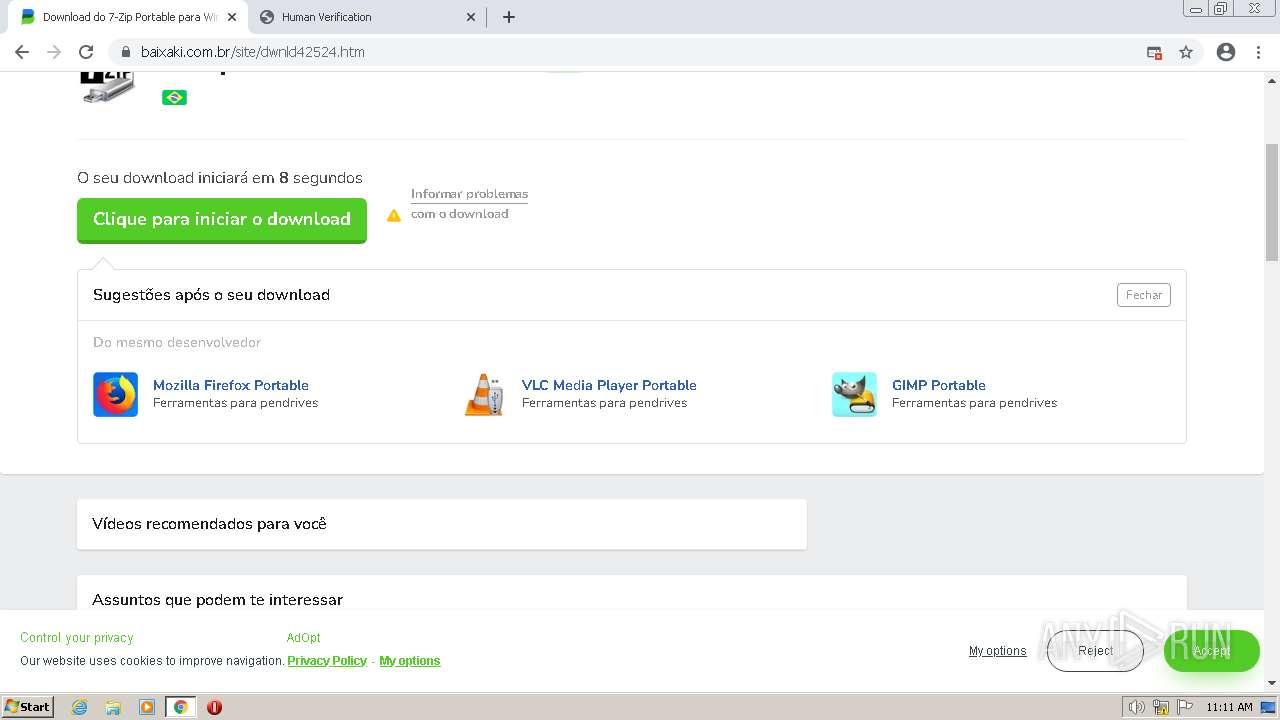
Task: Click the Chrome taskbar icon
Action: 180,707
